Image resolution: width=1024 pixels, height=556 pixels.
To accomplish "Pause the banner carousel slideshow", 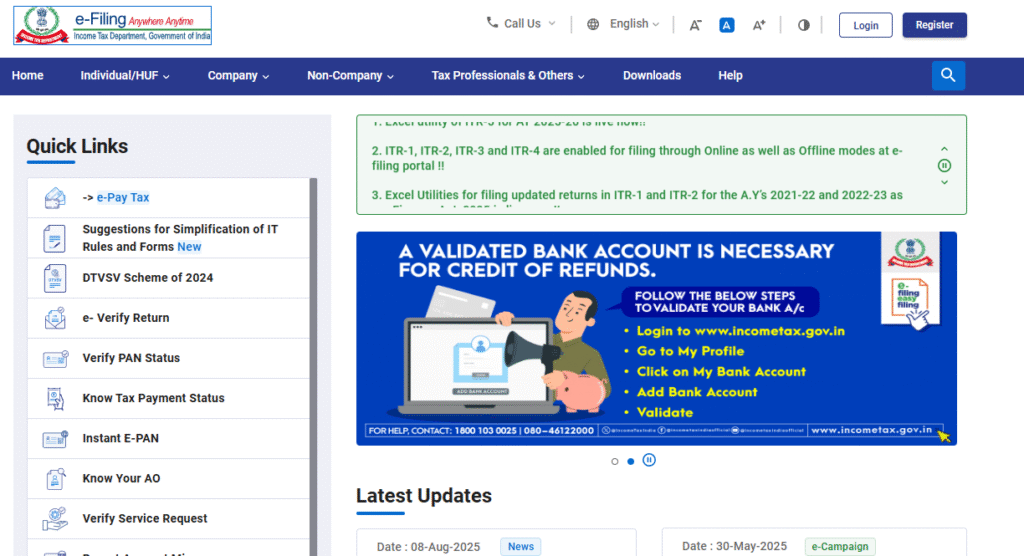I will pos(648,460).
